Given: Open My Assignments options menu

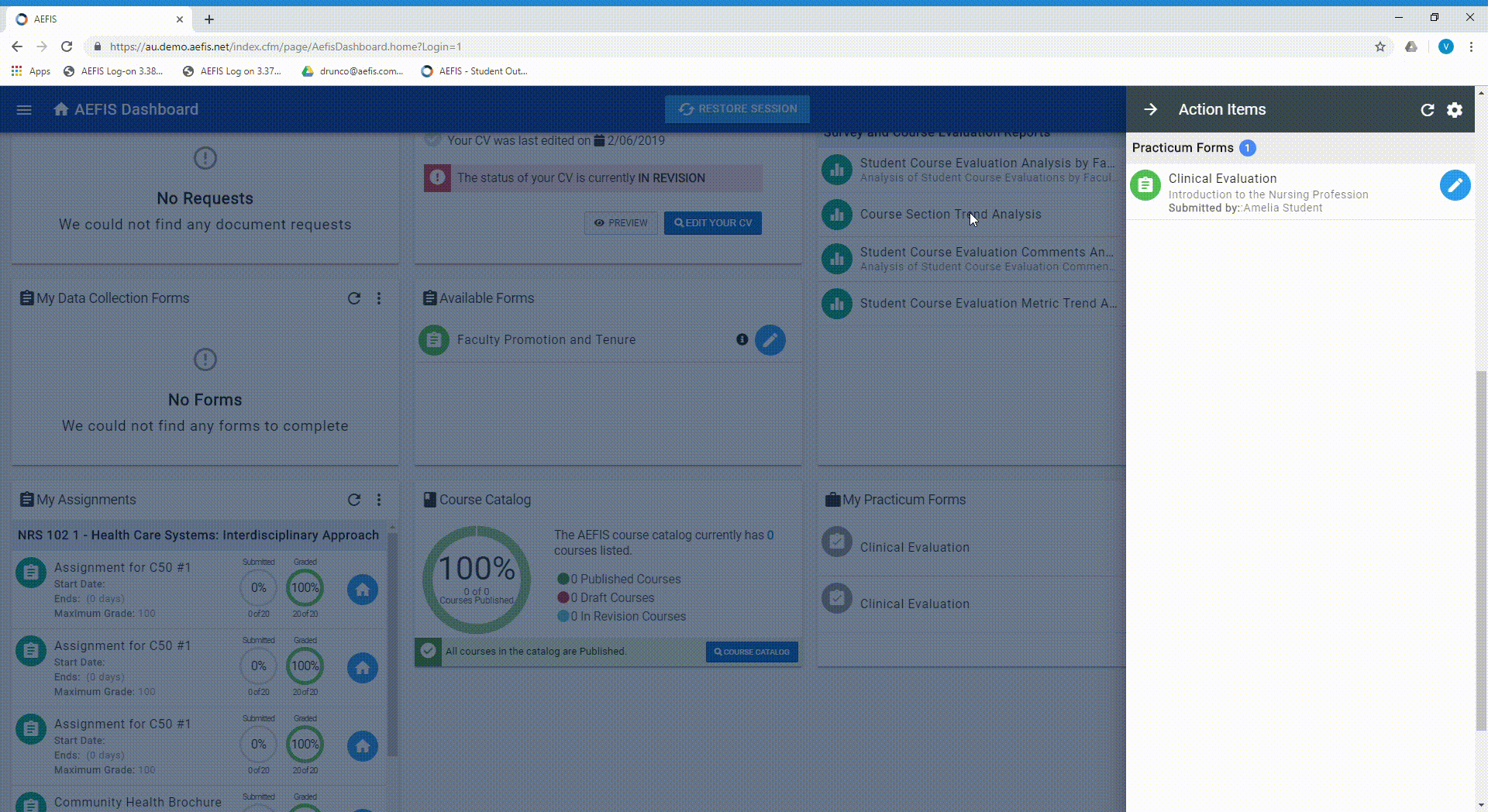Looking at the screenshot, I should (x=379, y=500).
